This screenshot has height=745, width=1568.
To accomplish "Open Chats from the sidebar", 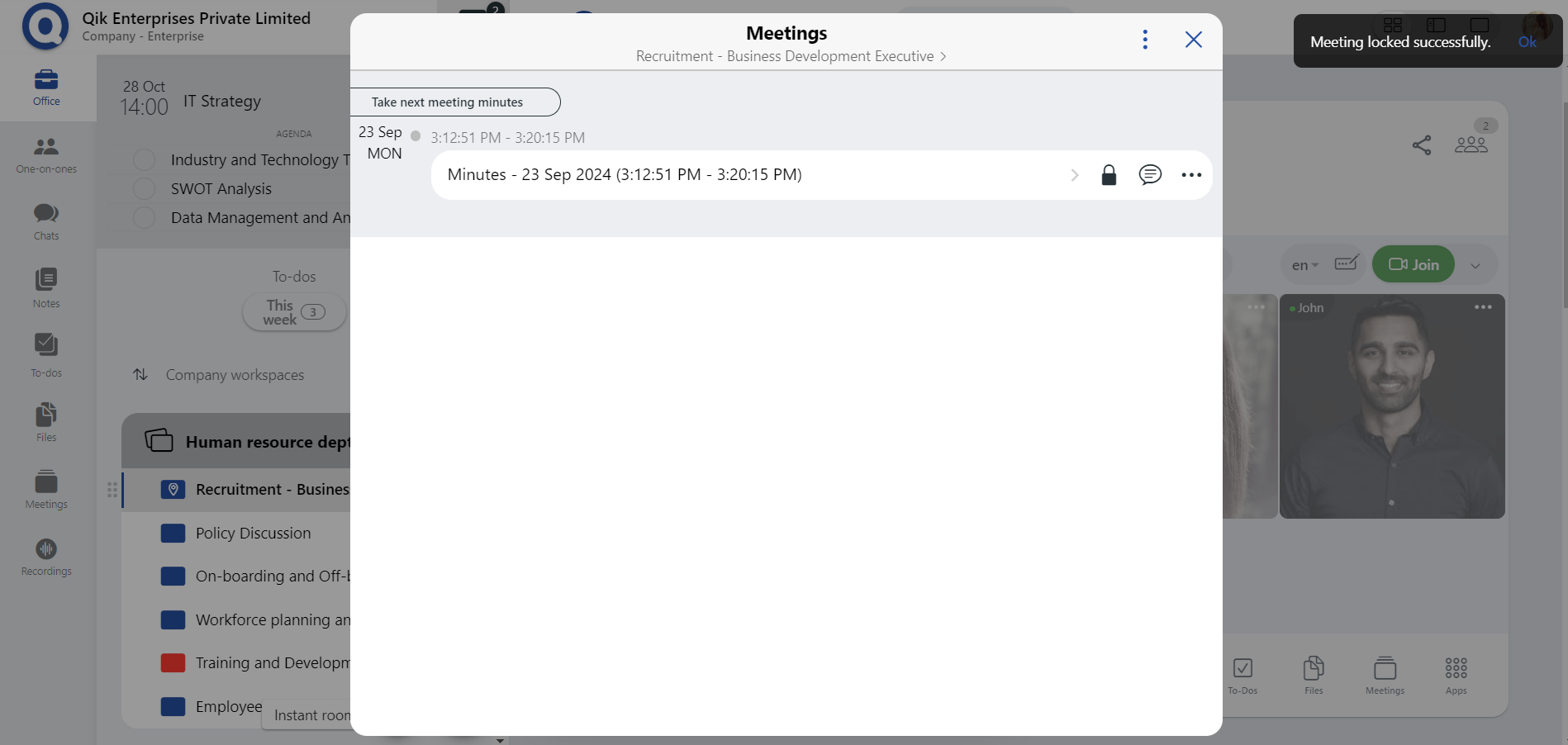I will [45, 220].
